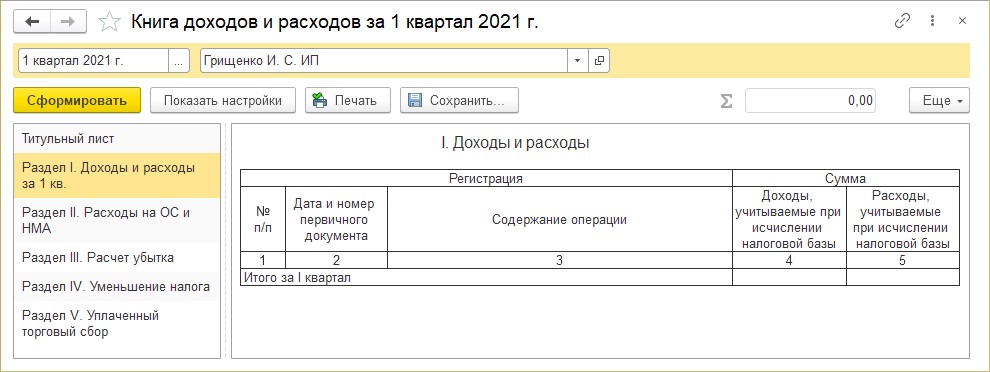The width and height of the screenshot is (990, 372).
Task: Open the Еще dropdown menu
Action: tap(939, 100)
